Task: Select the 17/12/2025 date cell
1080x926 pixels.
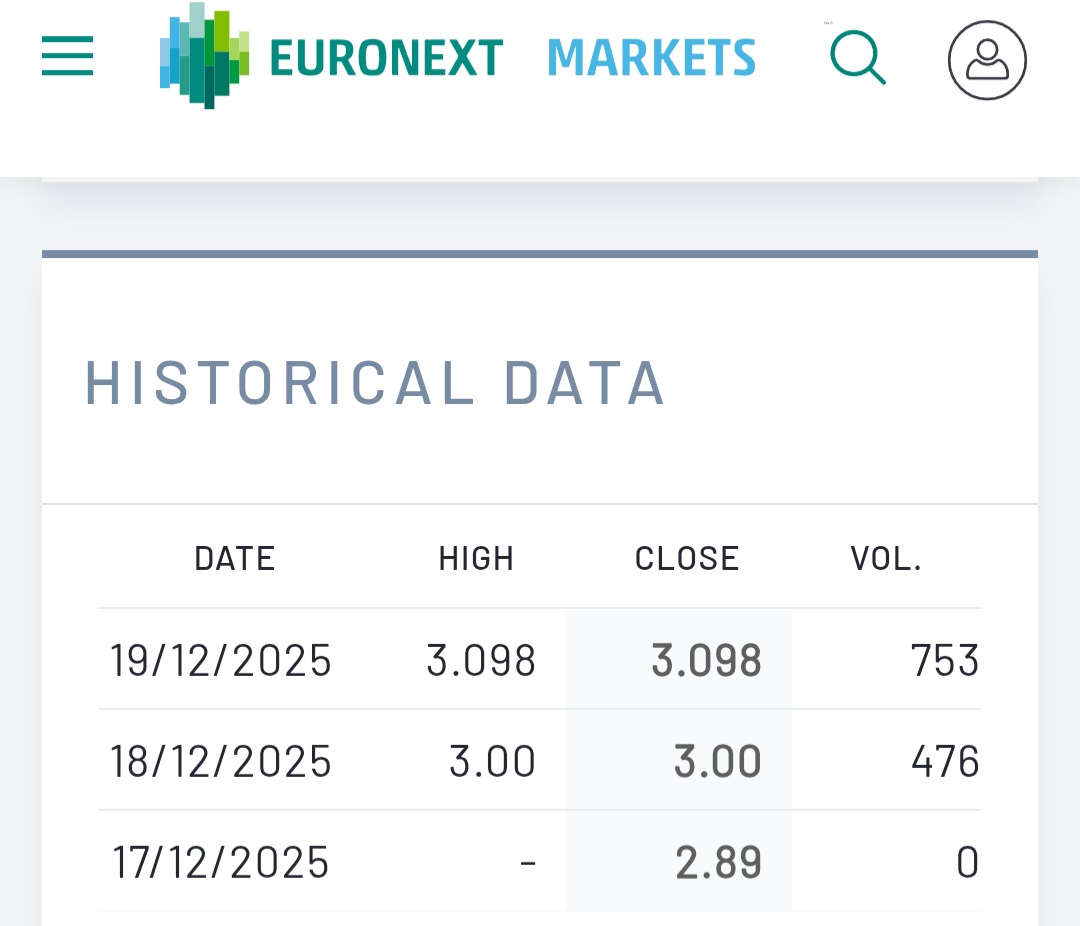Action: click(220, 863)
